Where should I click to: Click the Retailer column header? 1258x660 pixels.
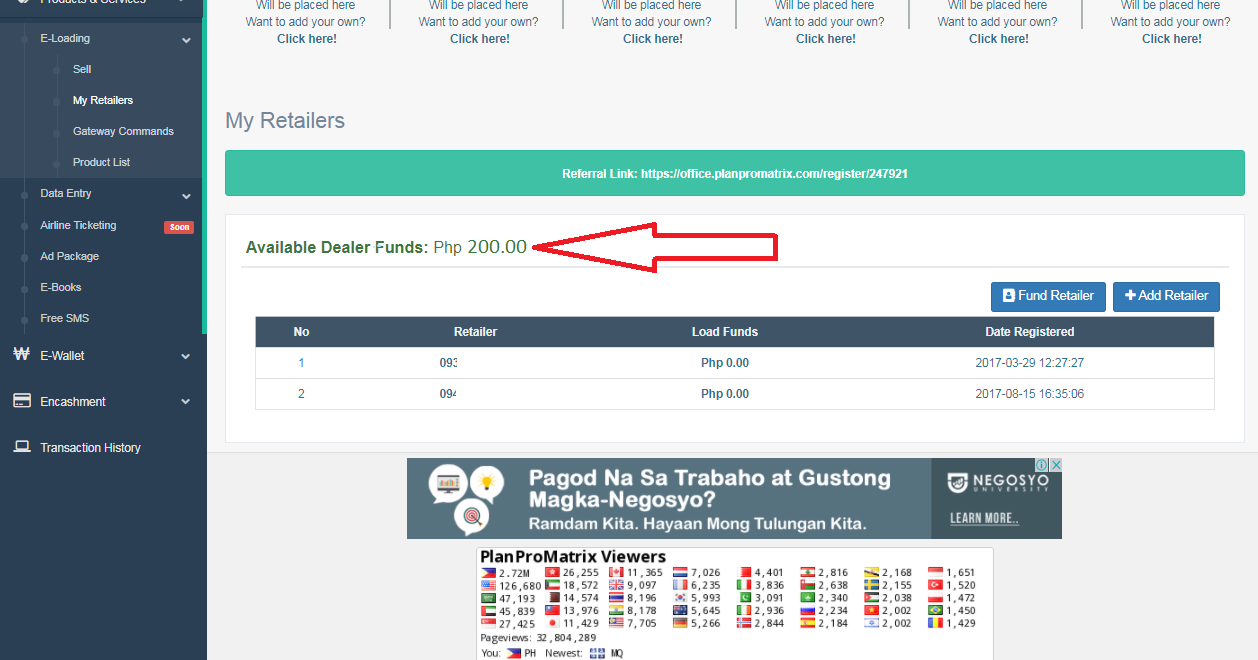tap(475, 332)
